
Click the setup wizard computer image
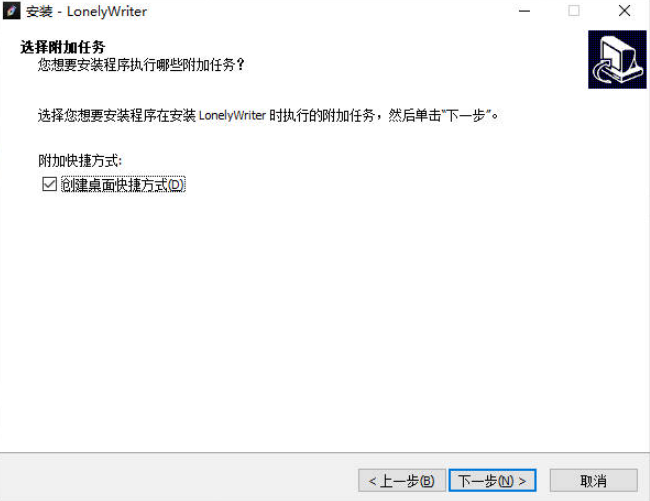pos(617,59)
